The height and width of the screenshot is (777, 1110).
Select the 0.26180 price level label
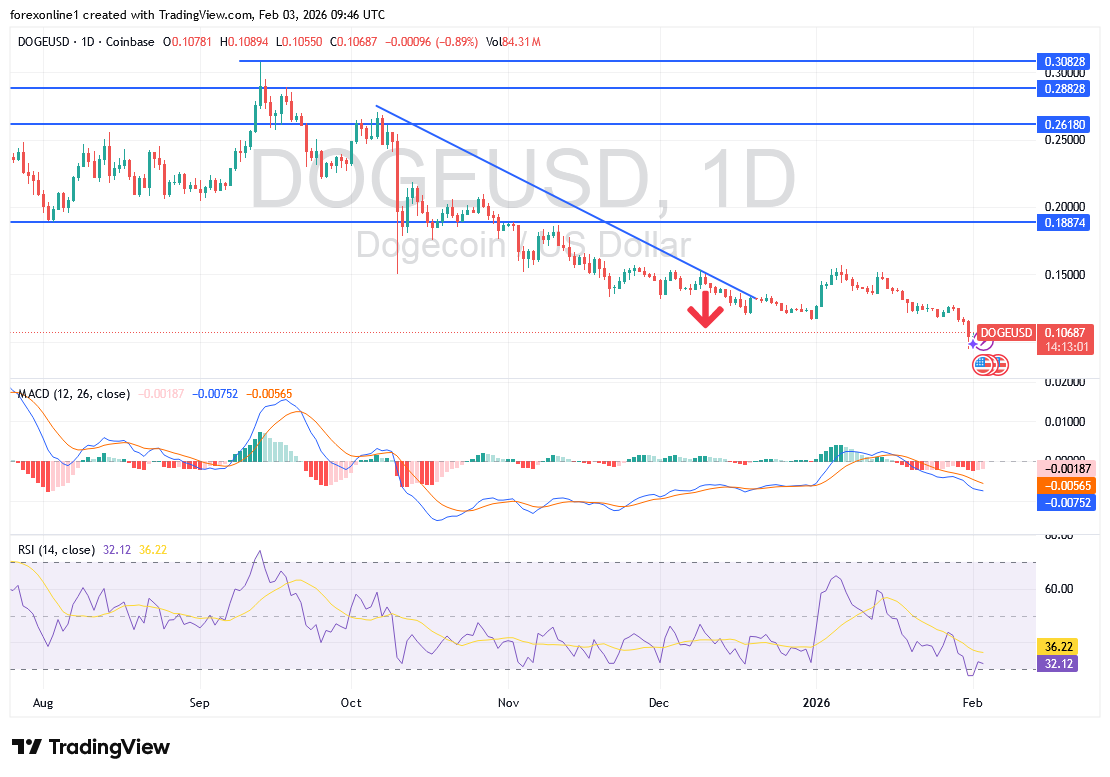(x=1064, y=124)
